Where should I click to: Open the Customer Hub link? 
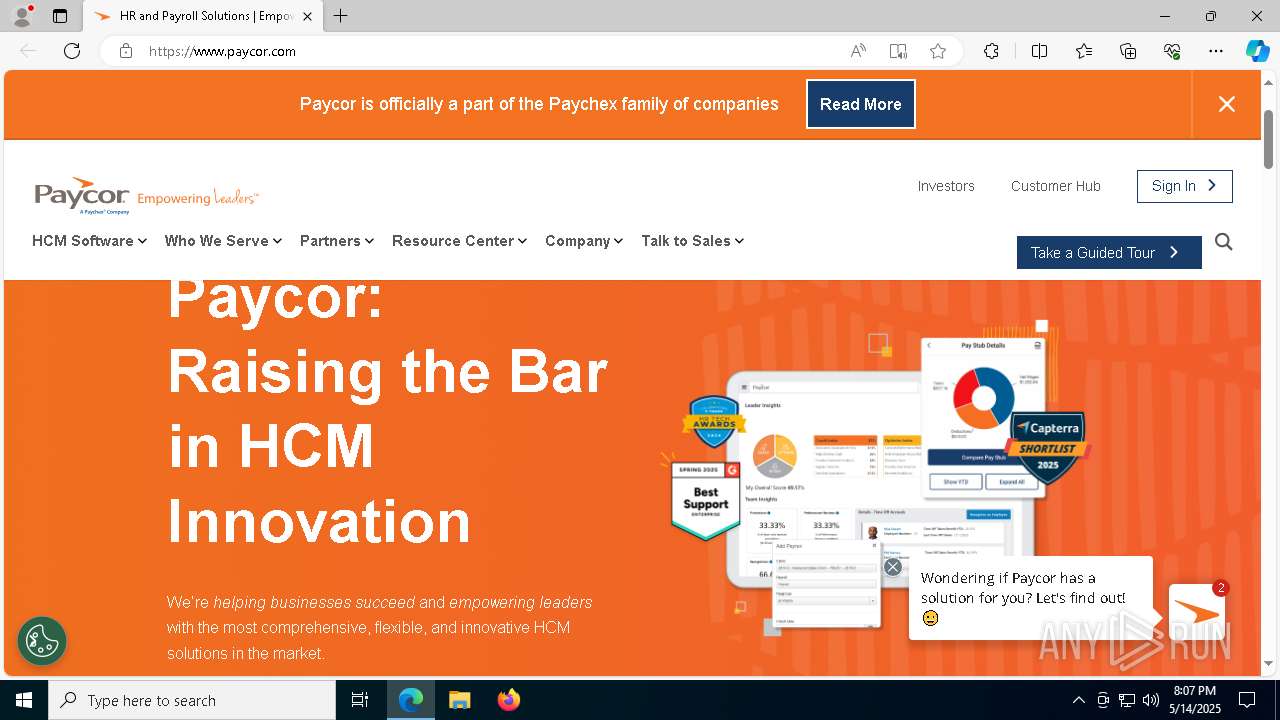point(1056,186)
